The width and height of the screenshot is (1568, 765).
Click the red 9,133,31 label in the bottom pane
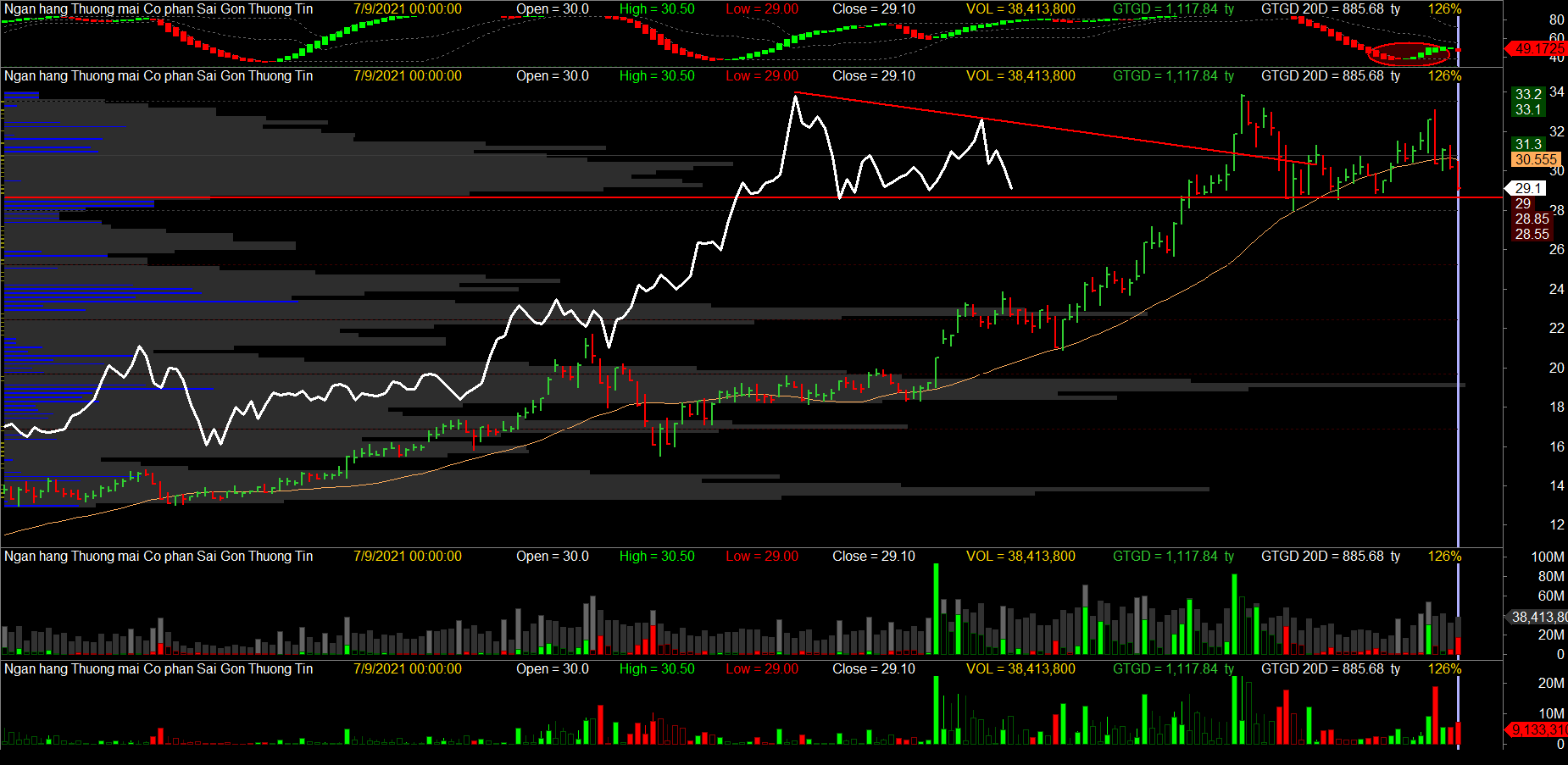click(x=1538, y=729)
